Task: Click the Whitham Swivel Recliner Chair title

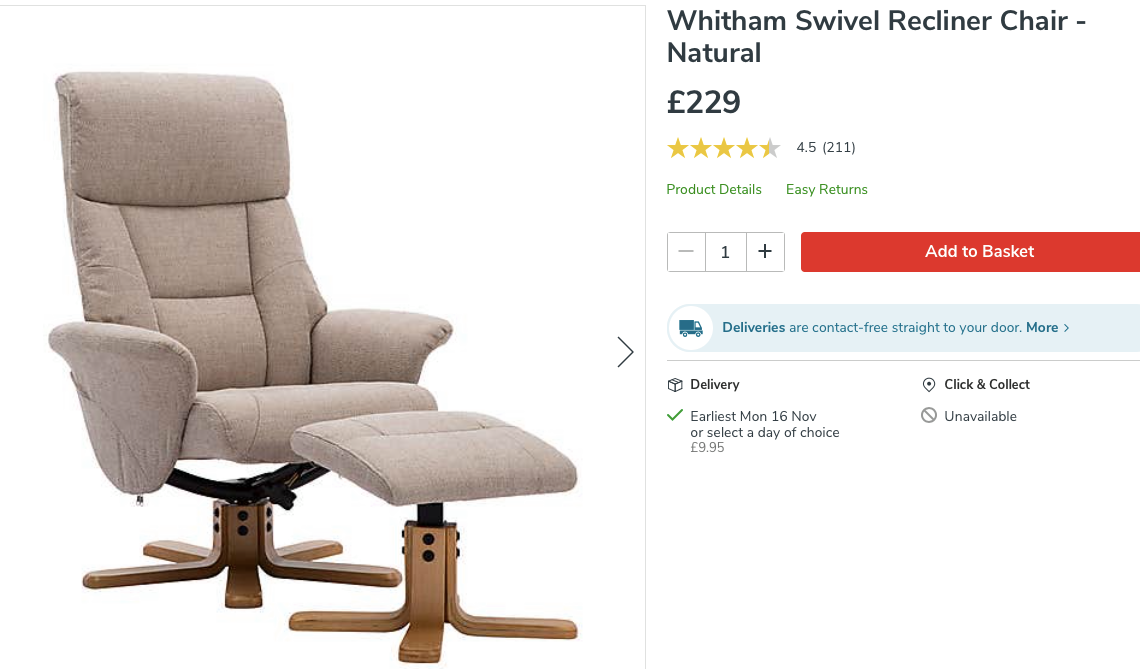Action: point(876,36)
